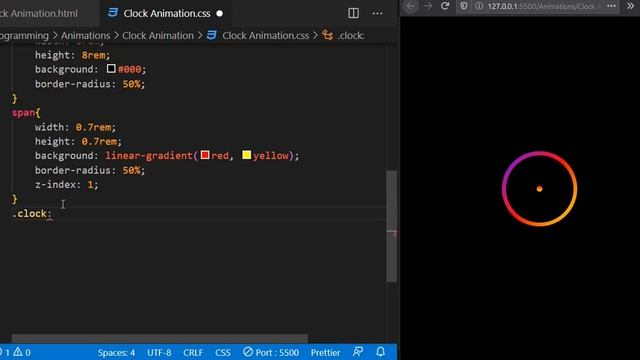
Task: Click the z-index: 1 line
Action: (67, 184)
